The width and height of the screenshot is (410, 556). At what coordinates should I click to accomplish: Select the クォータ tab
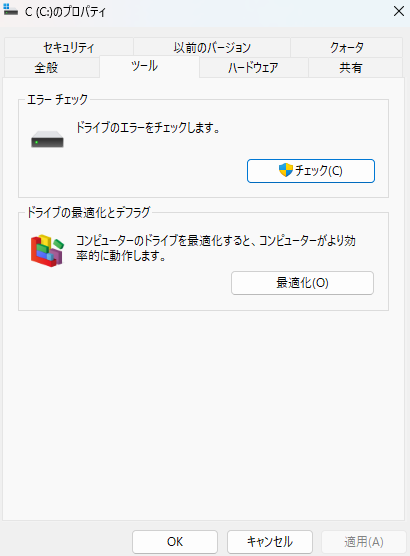pyautogui.click(x=347, y=47)
